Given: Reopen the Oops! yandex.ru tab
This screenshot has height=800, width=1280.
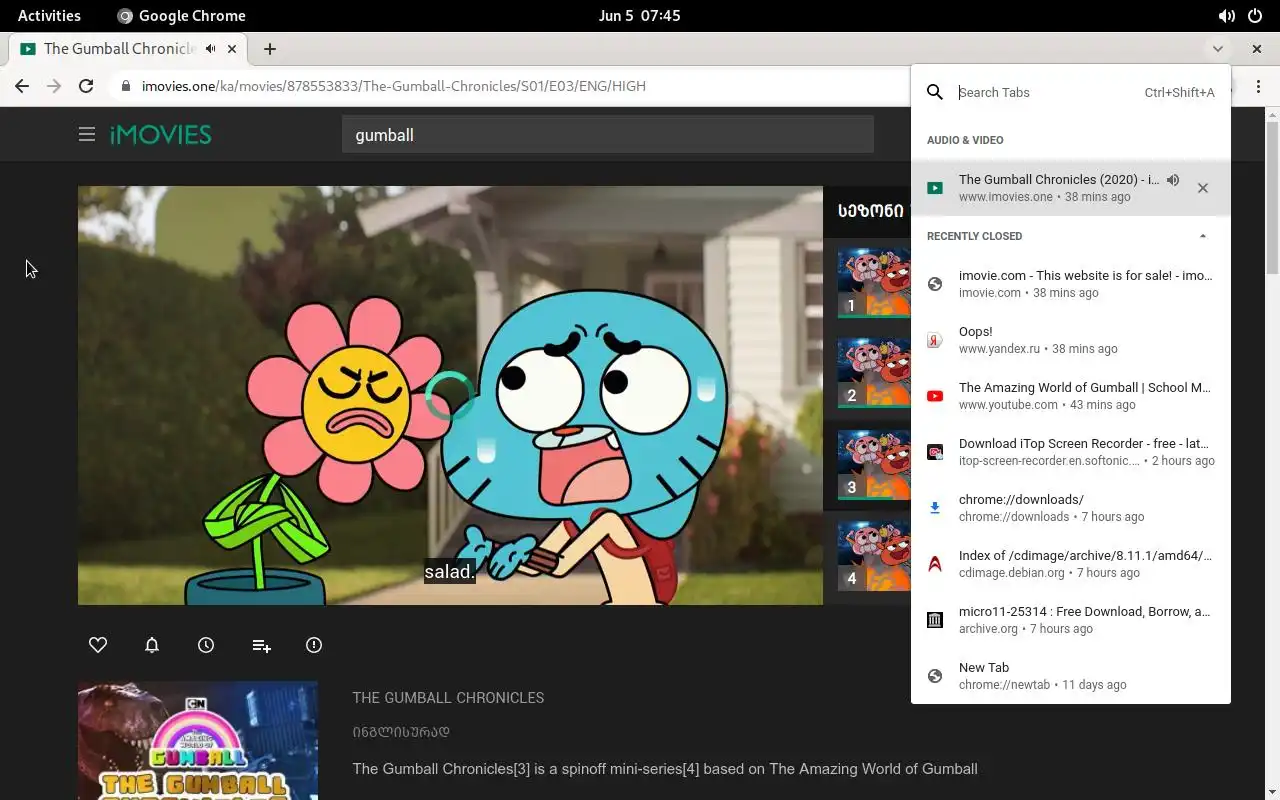Looking at the screenshot, I should coord(1071,340).
